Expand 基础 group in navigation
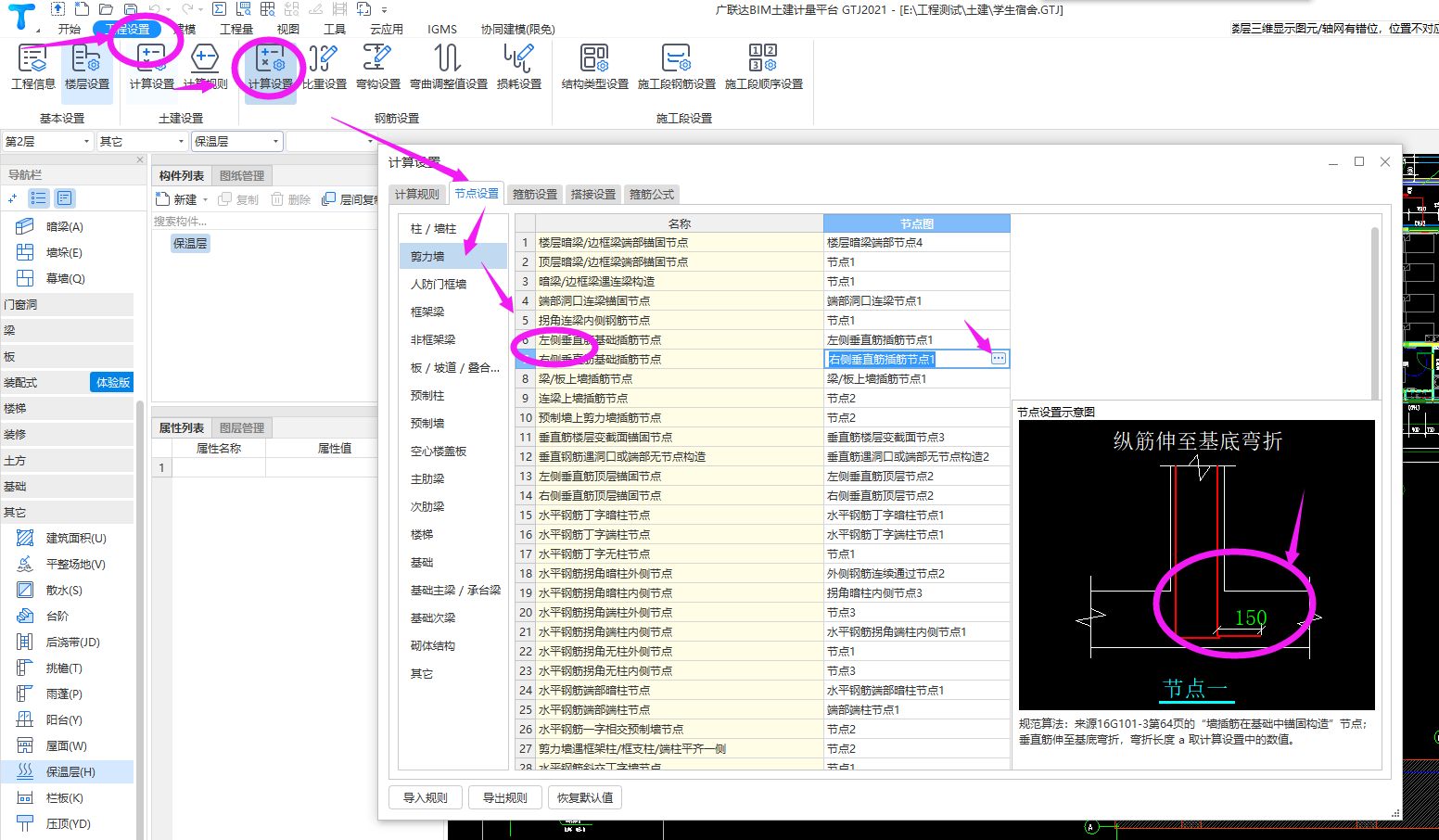The width and height of the screenshot is (1439, 840). [x=68, y=486]
